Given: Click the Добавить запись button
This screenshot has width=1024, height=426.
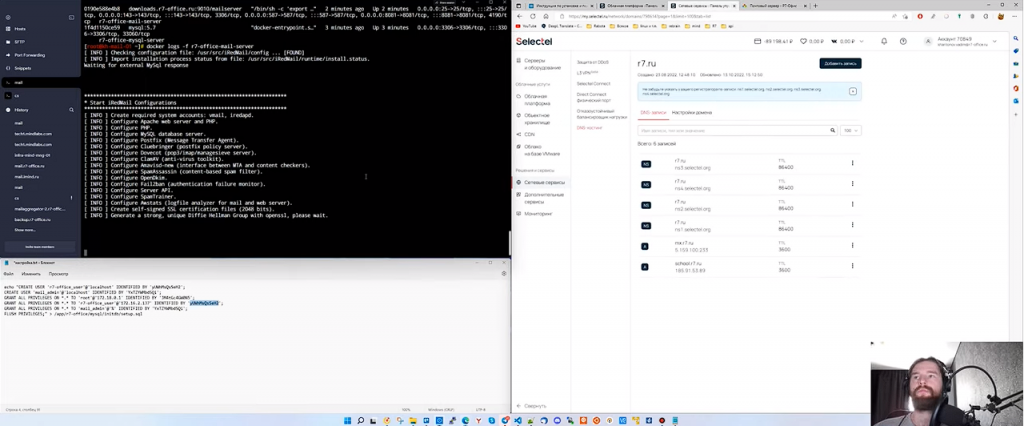Looking at the screenshot, I should tap(840, 63).
